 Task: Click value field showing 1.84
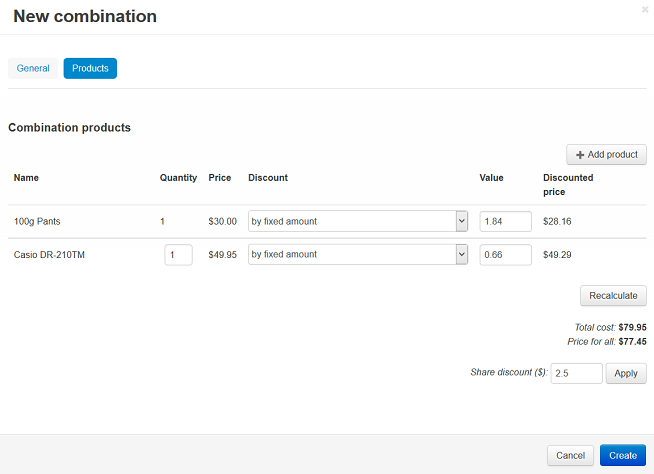[506, 222]
